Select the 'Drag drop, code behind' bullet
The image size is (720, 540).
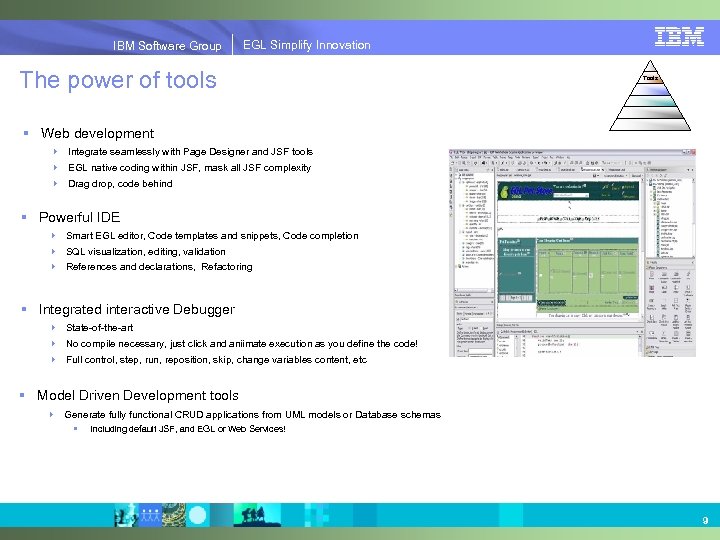[x=120, y=184]
